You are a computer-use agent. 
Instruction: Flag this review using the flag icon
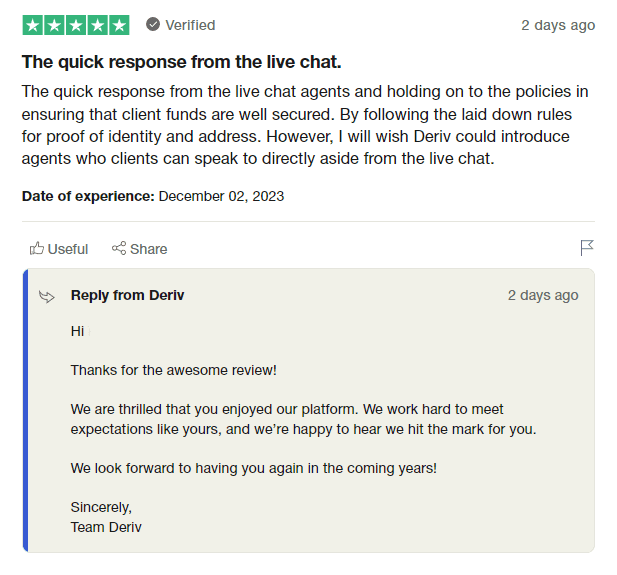[587, 248]
